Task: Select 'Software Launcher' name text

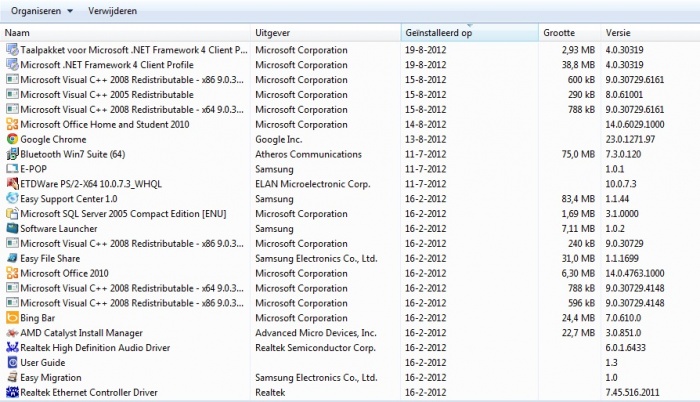Action: pos(59,228)
